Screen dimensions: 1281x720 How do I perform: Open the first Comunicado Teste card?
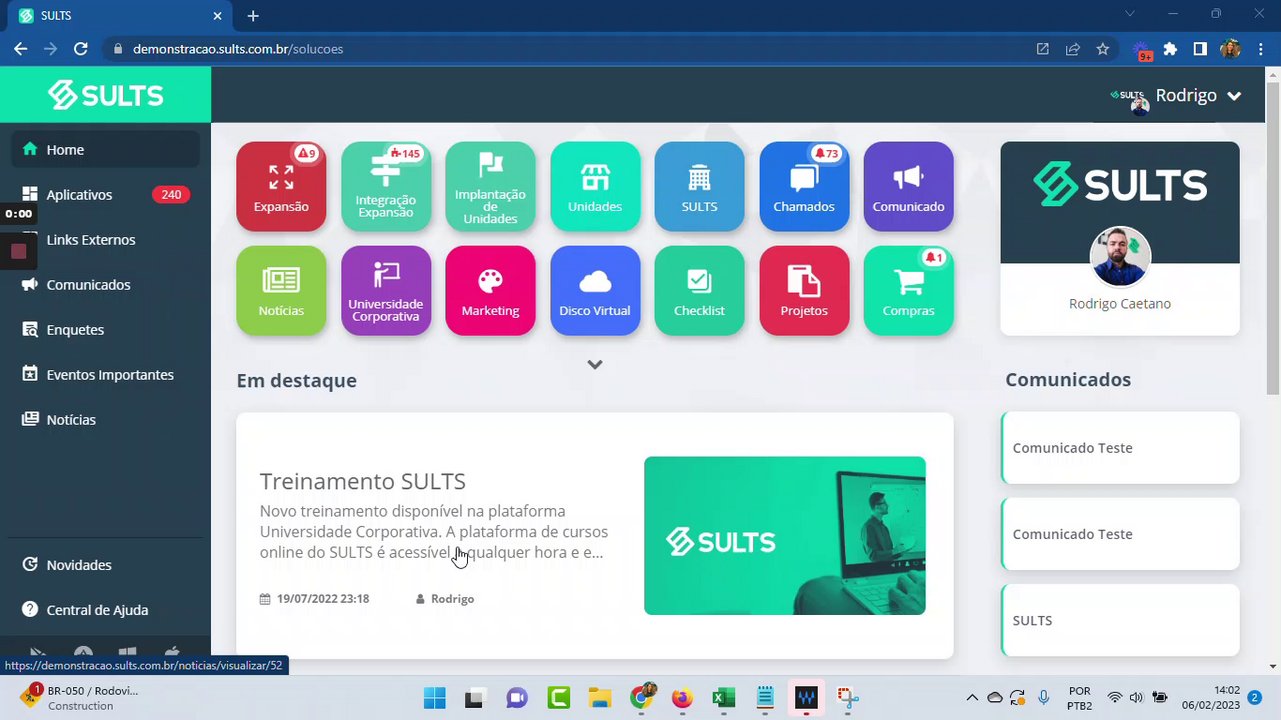[1120, 448]
